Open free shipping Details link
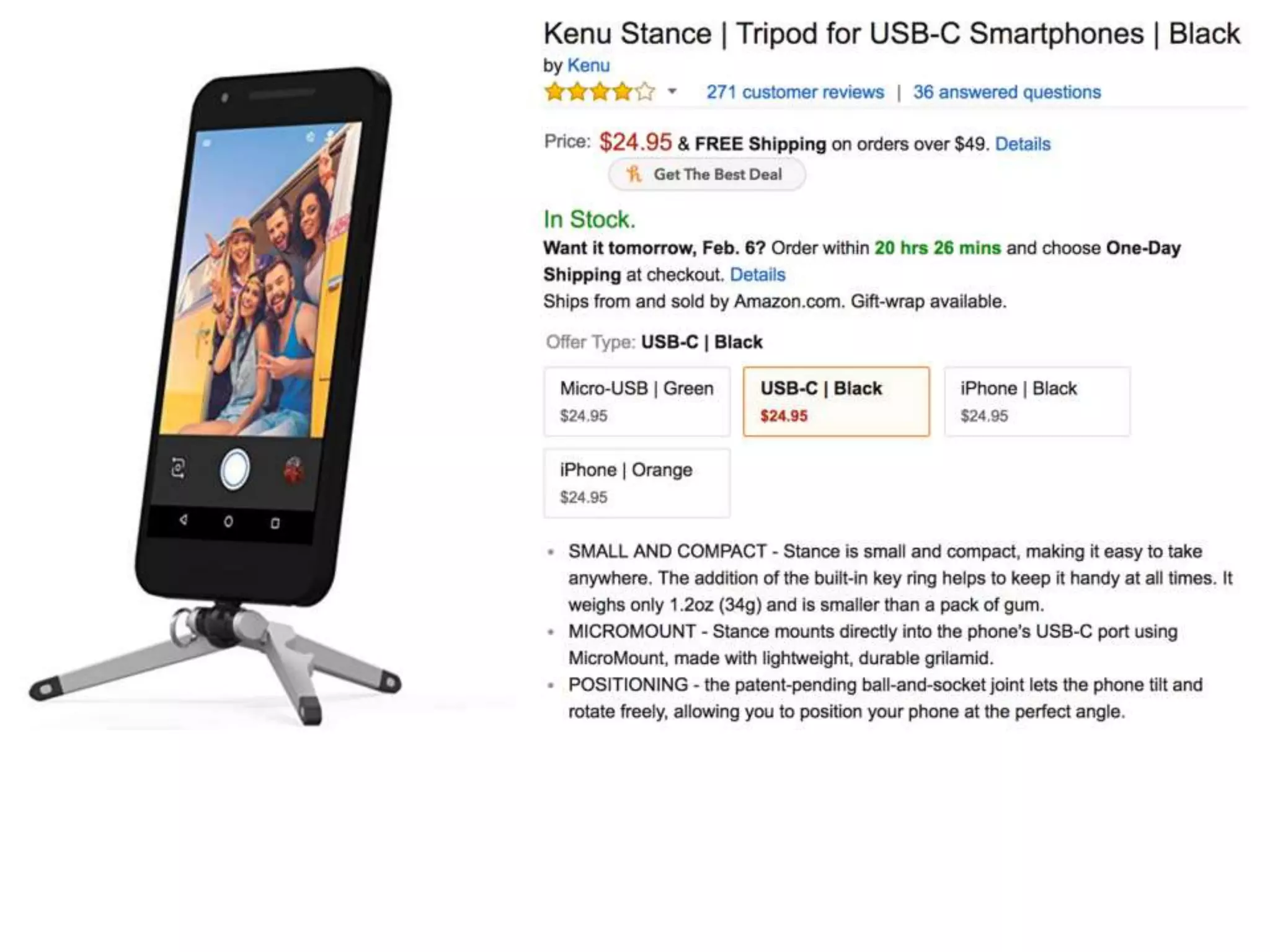The height and width of the screenshot is (952, 1270). [1023, 144]
